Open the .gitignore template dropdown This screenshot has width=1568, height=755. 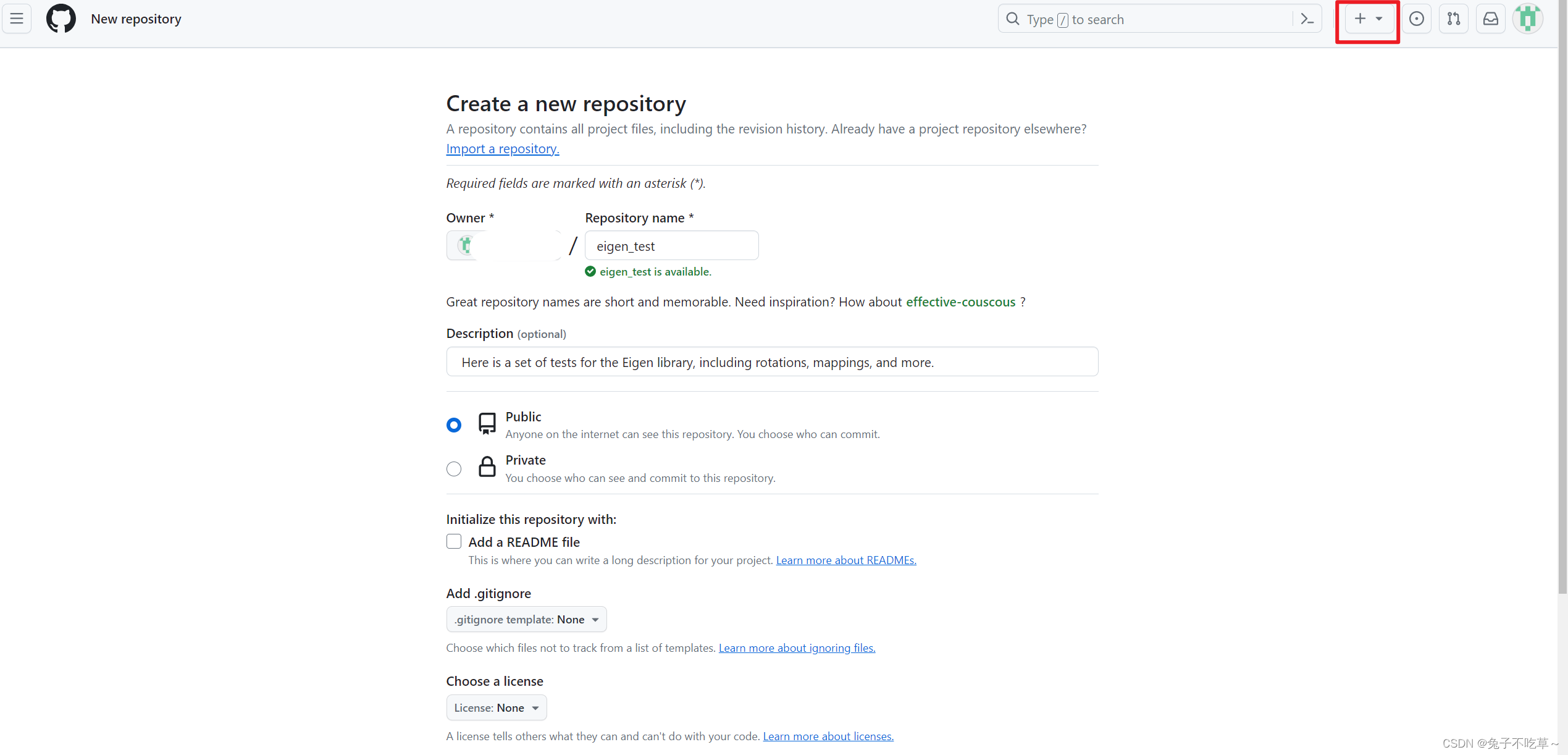[x=526, y=619]
